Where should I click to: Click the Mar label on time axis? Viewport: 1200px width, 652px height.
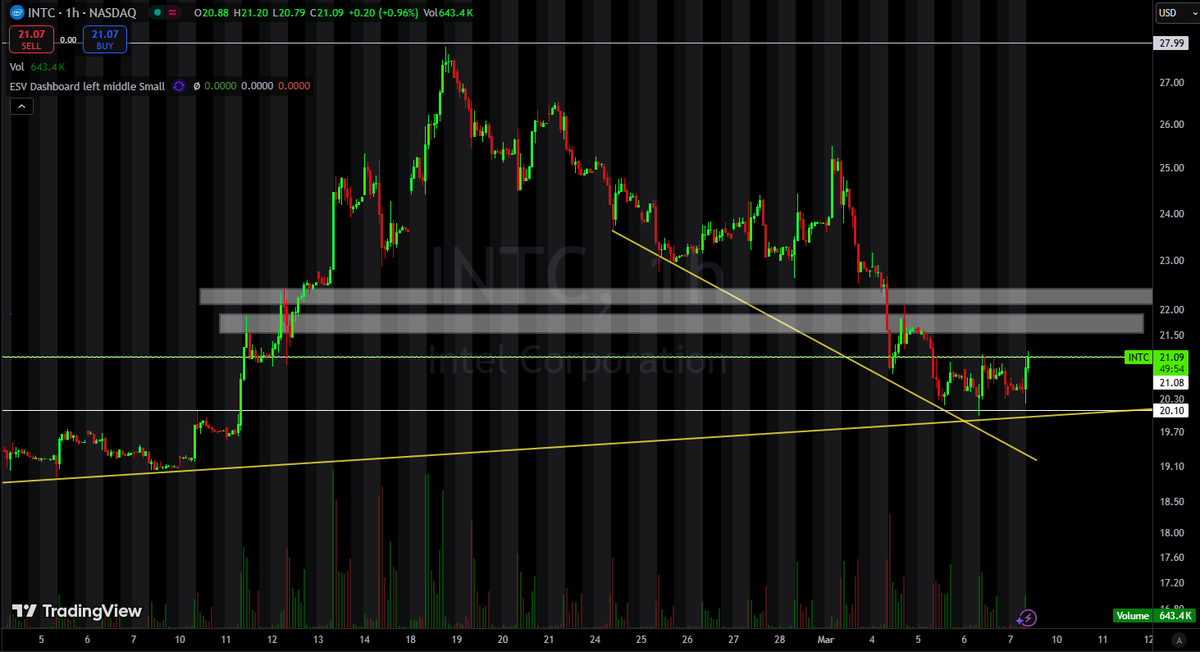coord(825,639)
